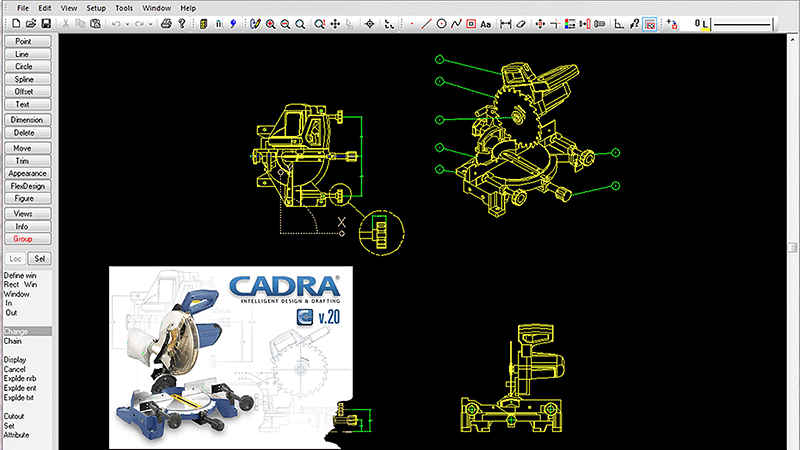Image resolution: width=800 pixels, height=450 pixels.
Task: Expand the Redo history dropdown arrow
Action: 149,22
